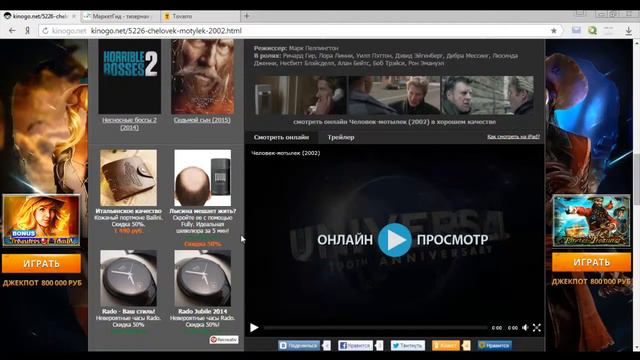The image size is (640, 360).
Task: Reload the page with refresh icon
Action: [x=45, y=31]
